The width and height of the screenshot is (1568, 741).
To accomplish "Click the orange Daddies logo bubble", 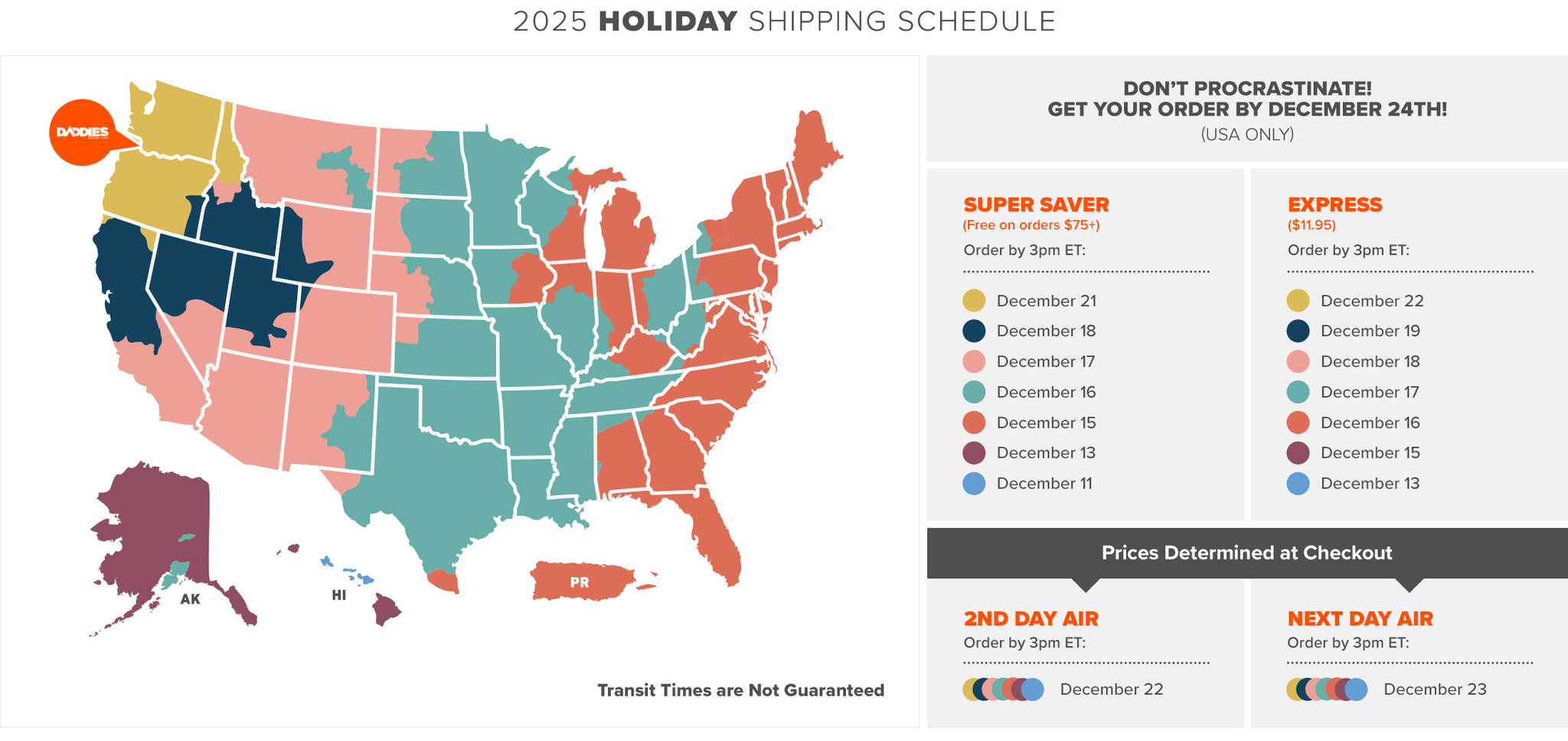I will [x=83, y=132].
